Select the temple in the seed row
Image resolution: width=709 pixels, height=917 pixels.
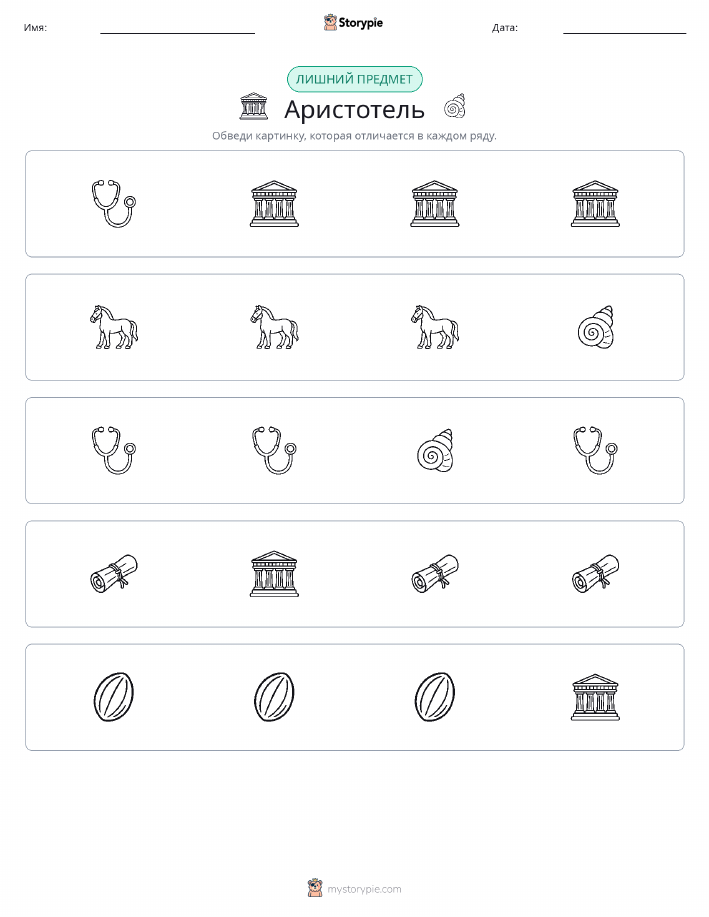596,697
